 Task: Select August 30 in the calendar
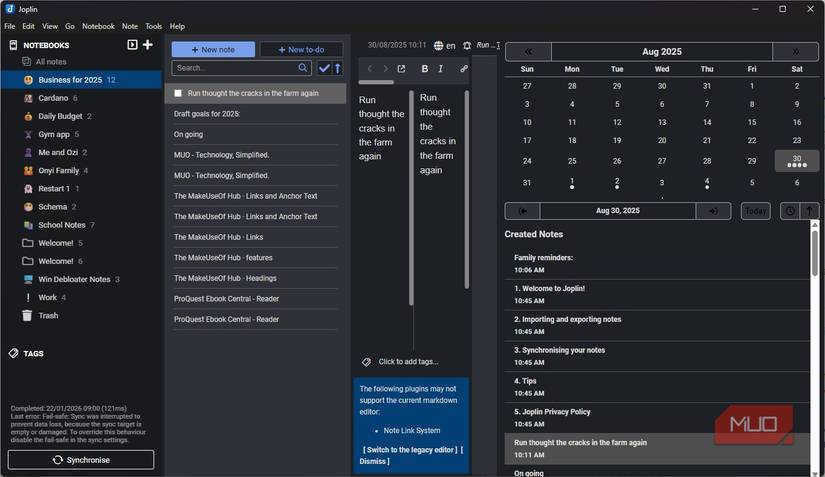[797, 161]
